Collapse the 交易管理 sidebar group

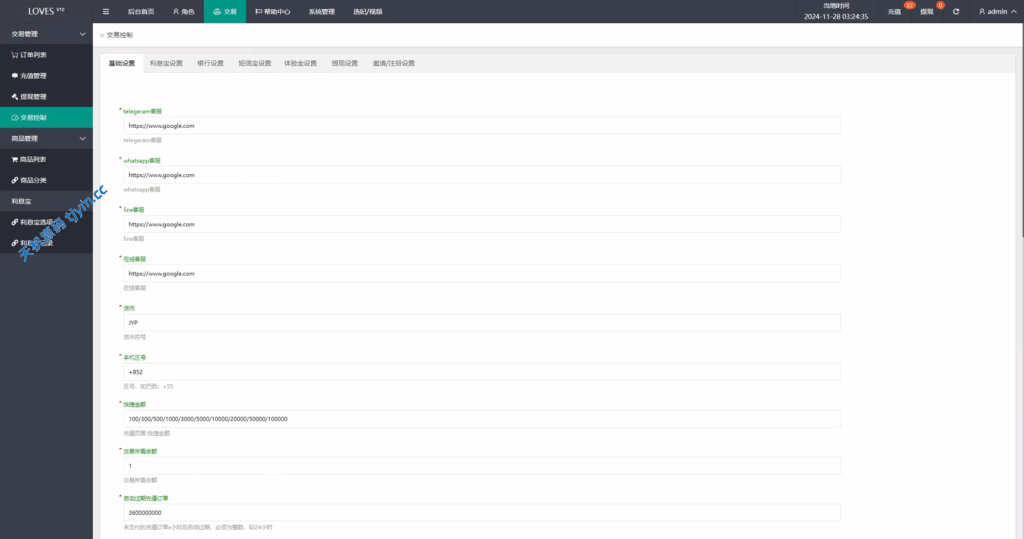tap(46, 34)
